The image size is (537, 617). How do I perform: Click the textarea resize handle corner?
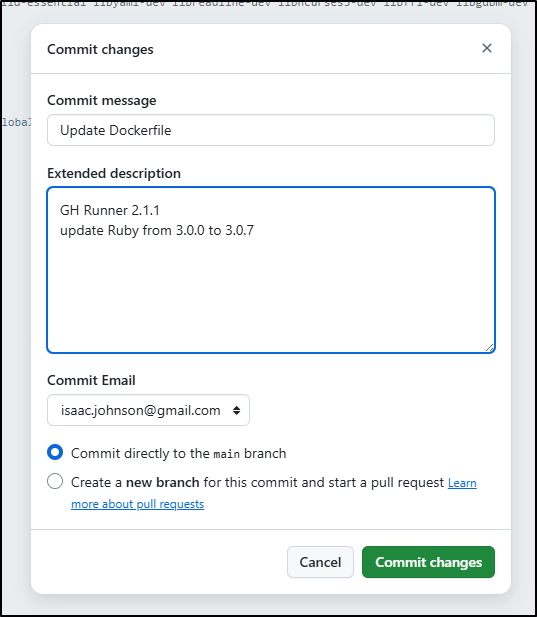(x=489, y=347)
